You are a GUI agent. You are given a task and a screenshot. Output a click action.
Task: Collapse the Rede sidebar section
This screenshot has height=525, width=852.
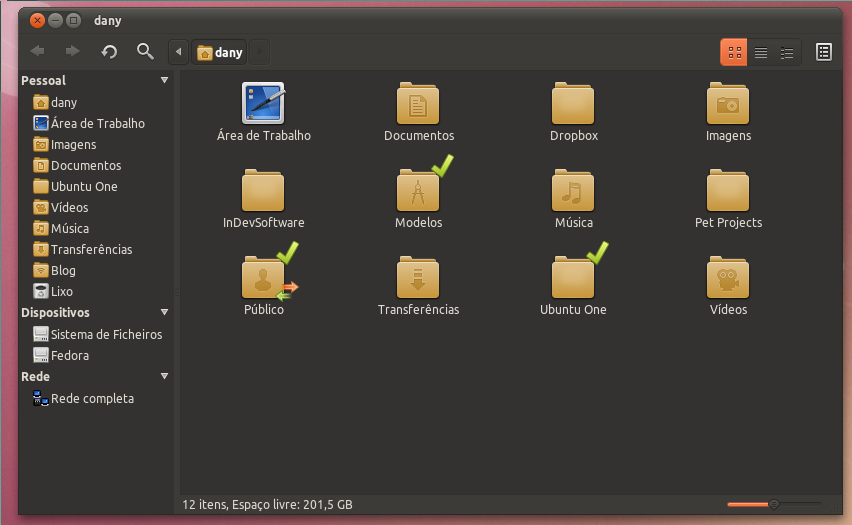(x=164, y=376)
